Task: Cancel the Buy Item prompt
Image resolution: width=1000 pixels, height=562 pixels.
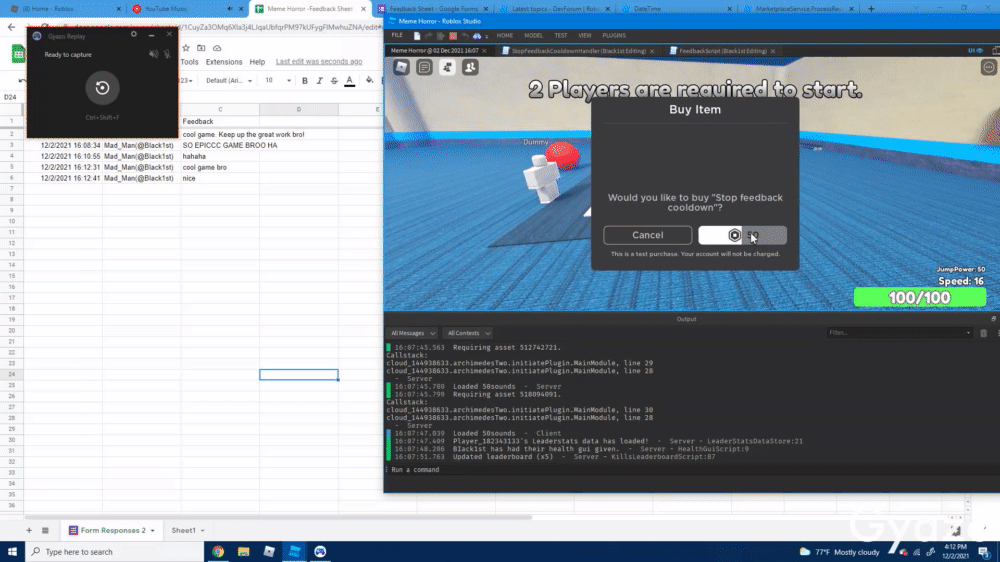Action: (647, 235)
